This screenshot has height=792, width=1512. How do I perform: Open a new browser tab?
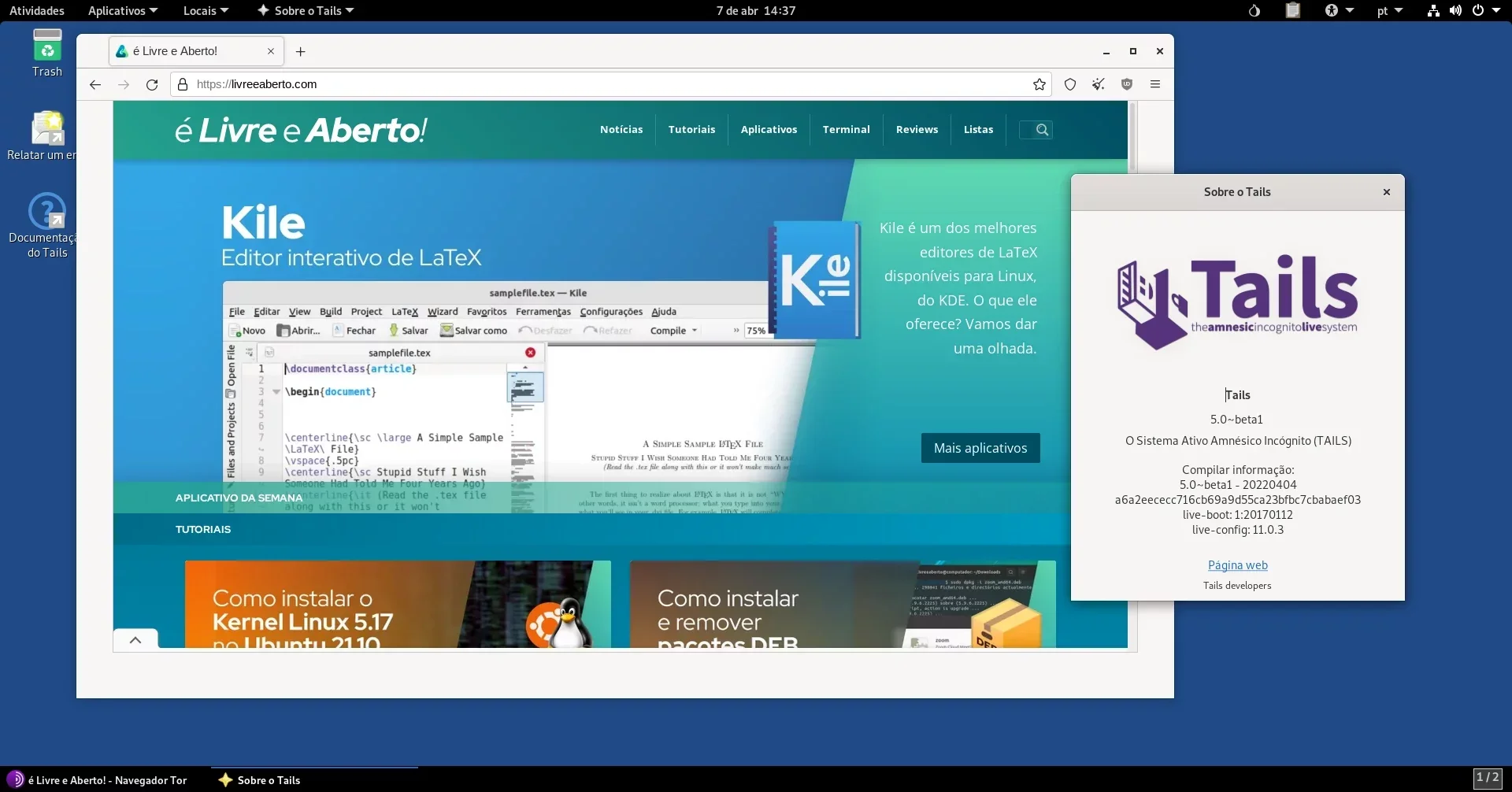(300, 51)
